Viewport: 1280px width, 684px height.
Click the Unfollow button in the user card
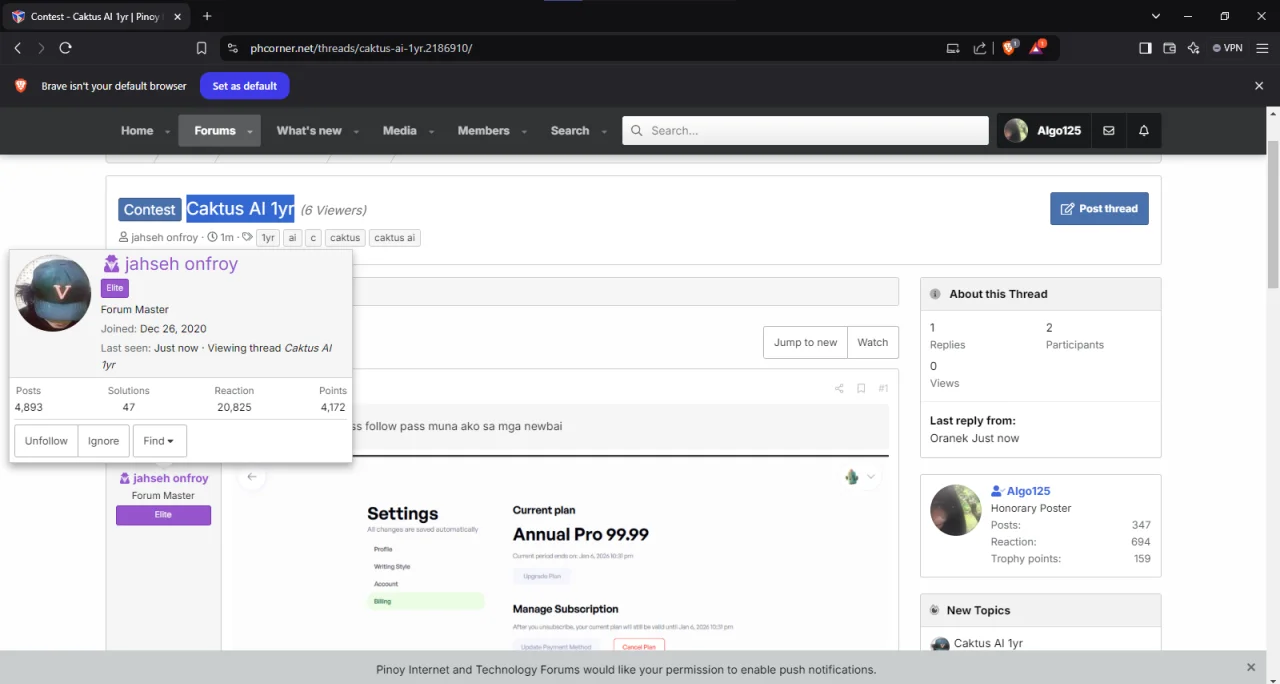46,441
